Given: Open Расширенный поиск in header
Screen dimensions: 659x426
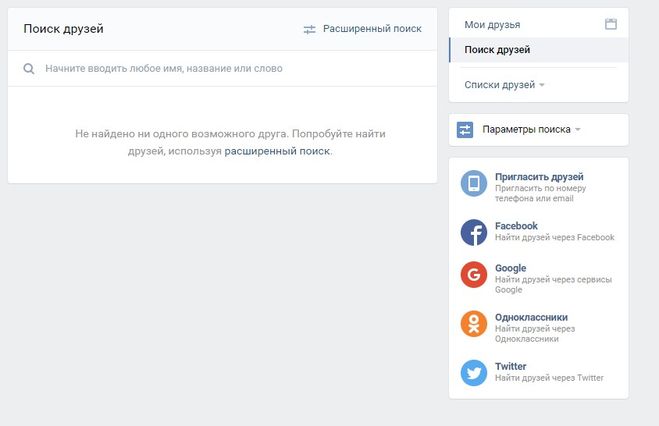Looking at the screenshot, I should 372,29.
